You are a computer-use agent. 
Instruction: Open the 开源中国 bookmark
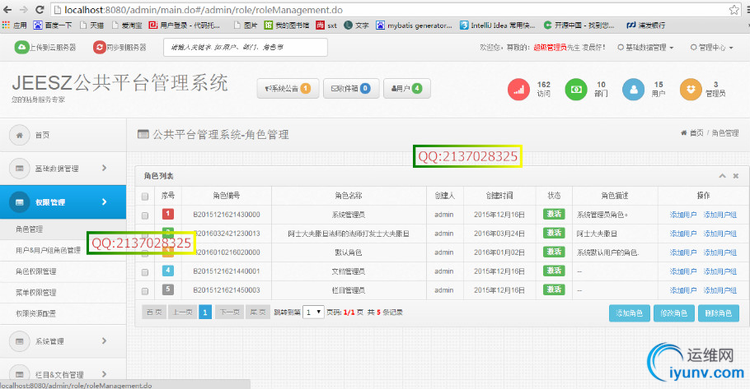coord(579,25)
